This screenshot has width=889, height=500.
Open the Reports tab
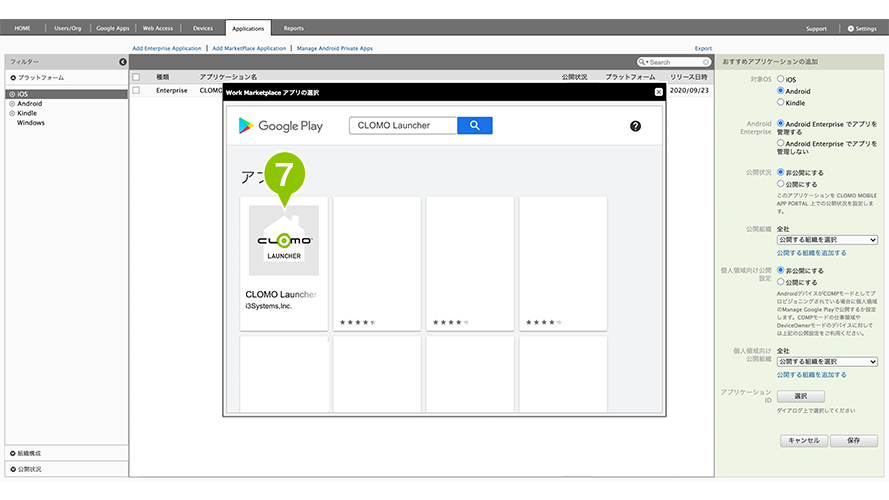[294, 28]
